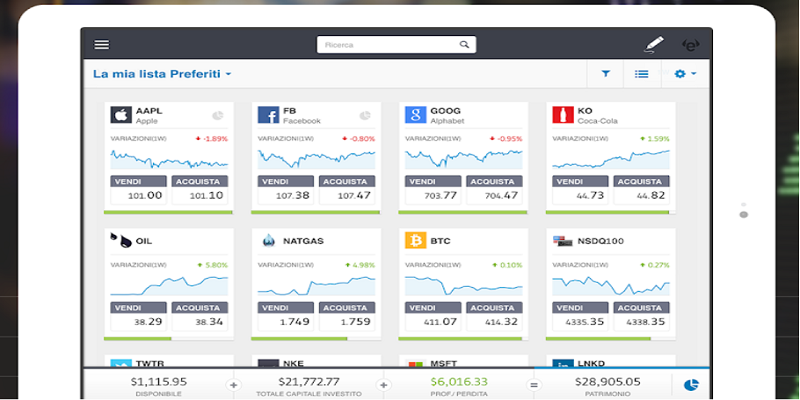Viewport: 800px width, 400px height.
Task: Click the KO Coca-Cola title
Action: [597, 115]
